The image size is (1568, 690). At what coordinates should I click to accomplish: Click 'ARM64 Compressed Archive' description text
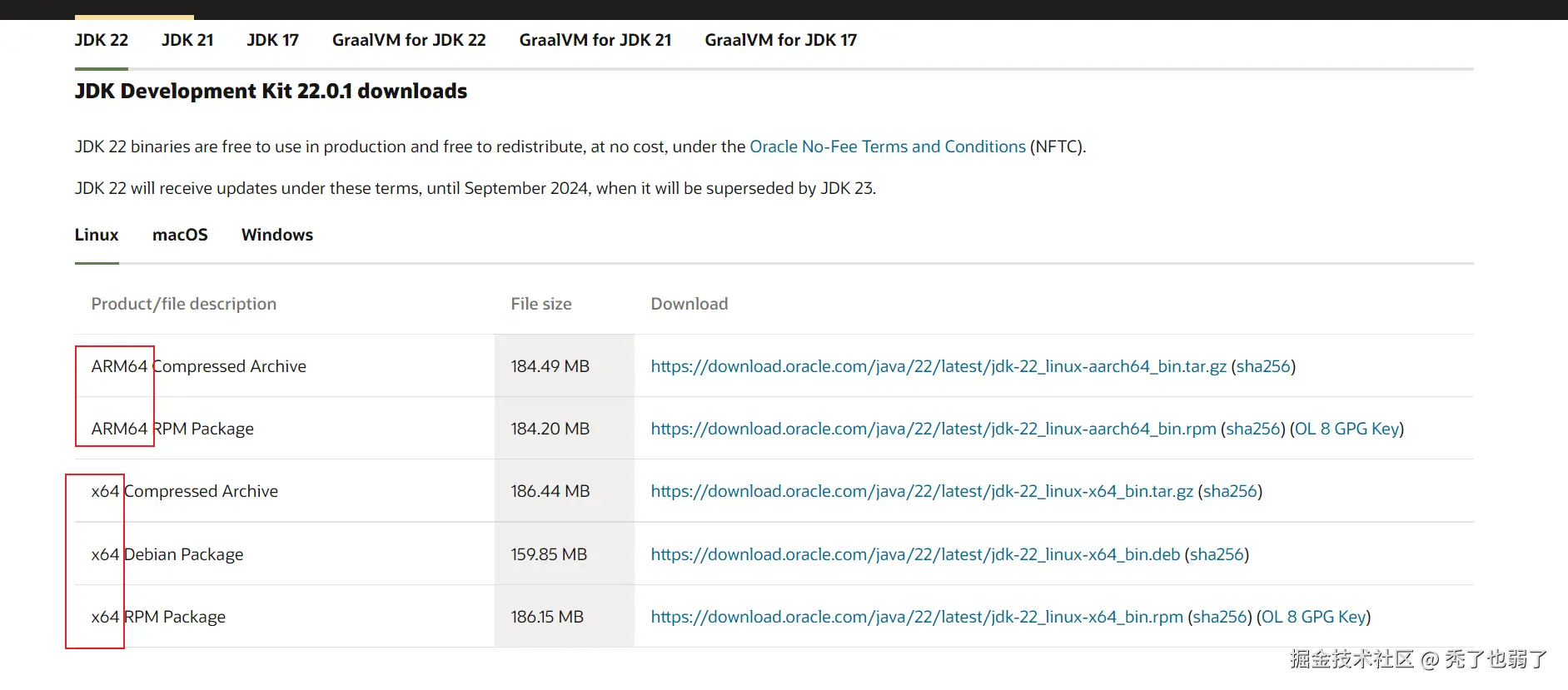click(199, 366)
